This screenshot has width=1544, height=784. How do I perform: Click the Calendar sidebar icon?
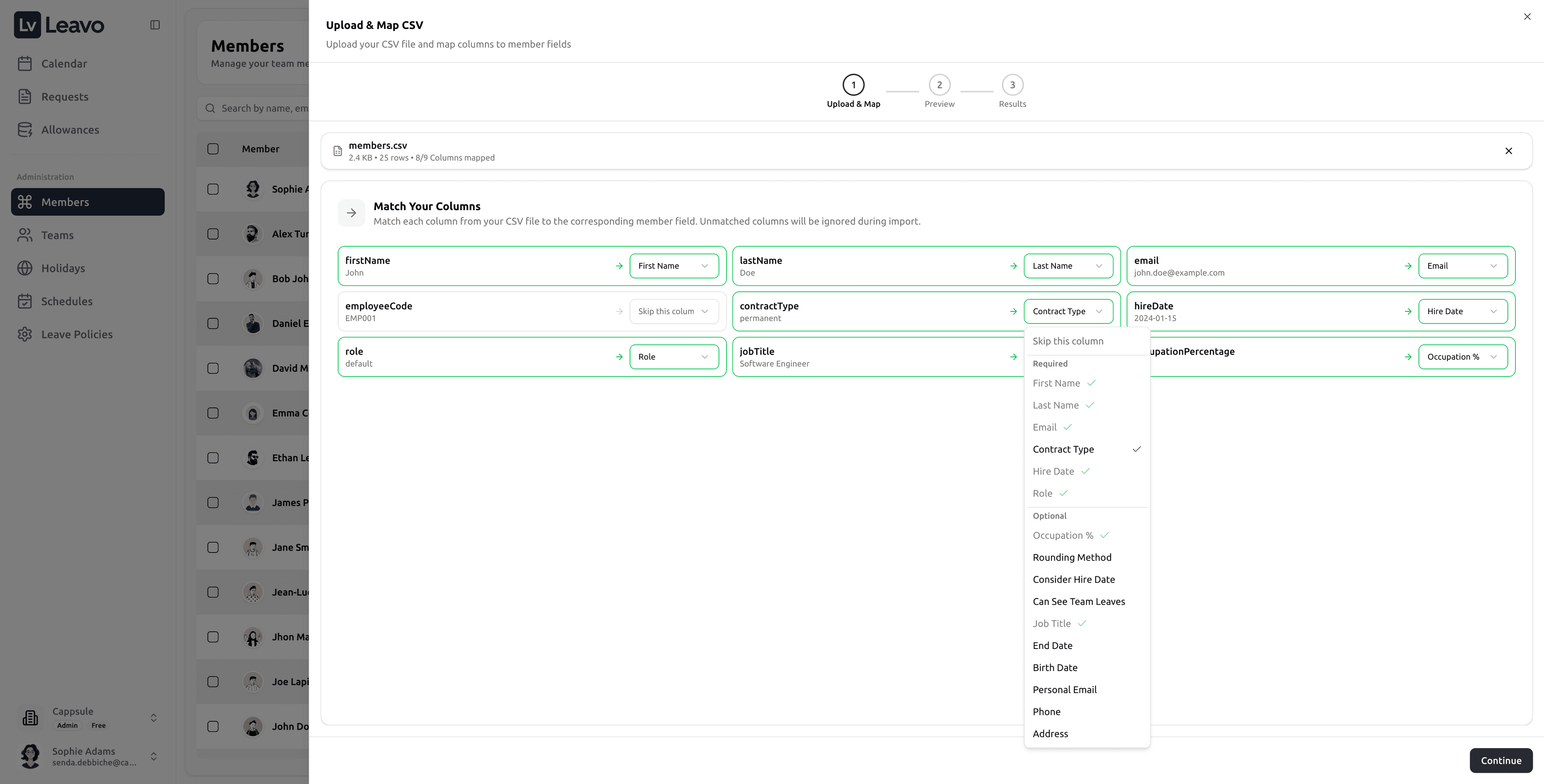(25, 63)
